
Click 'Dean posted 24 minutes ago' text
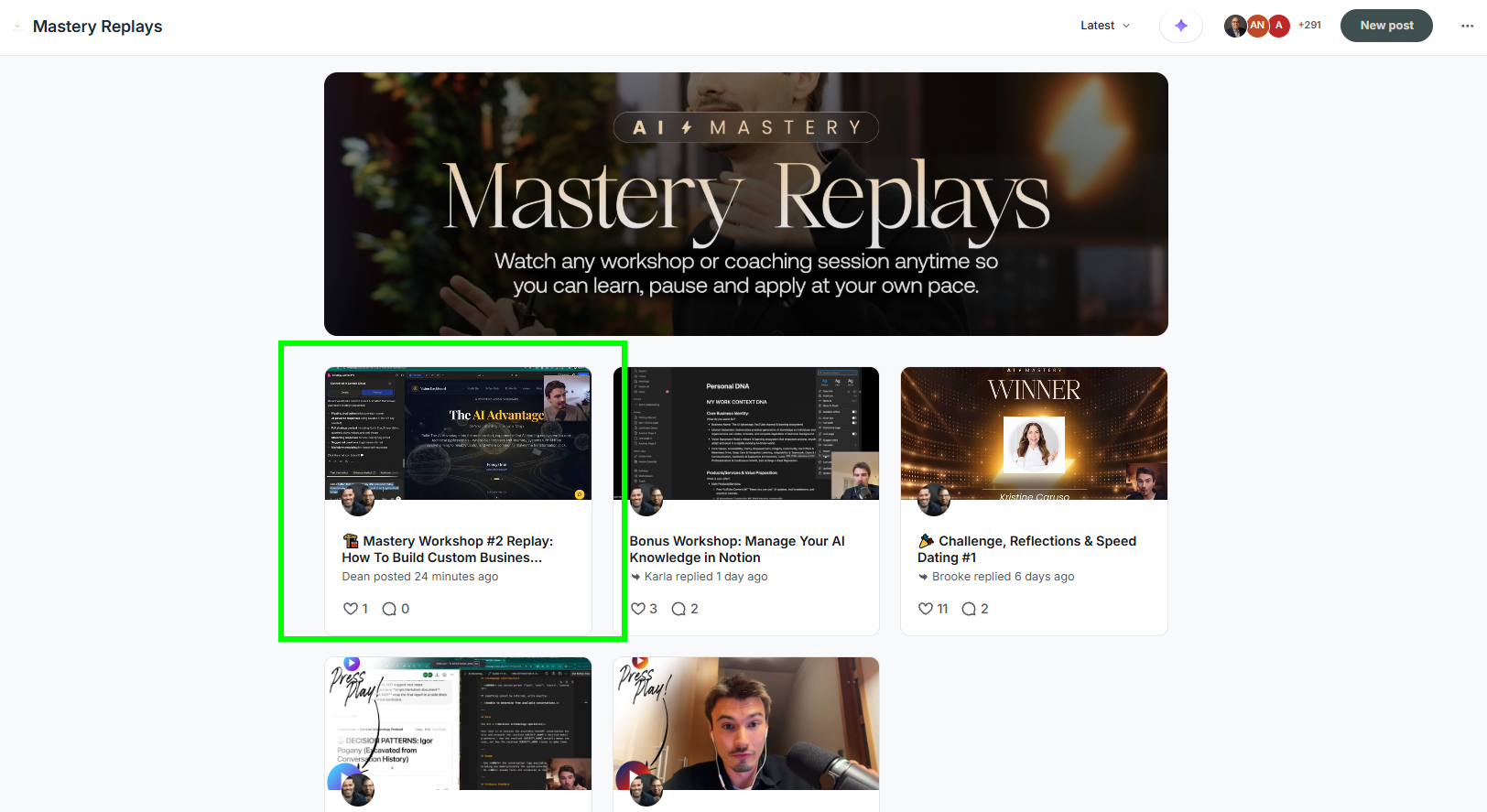click(420, 577)
